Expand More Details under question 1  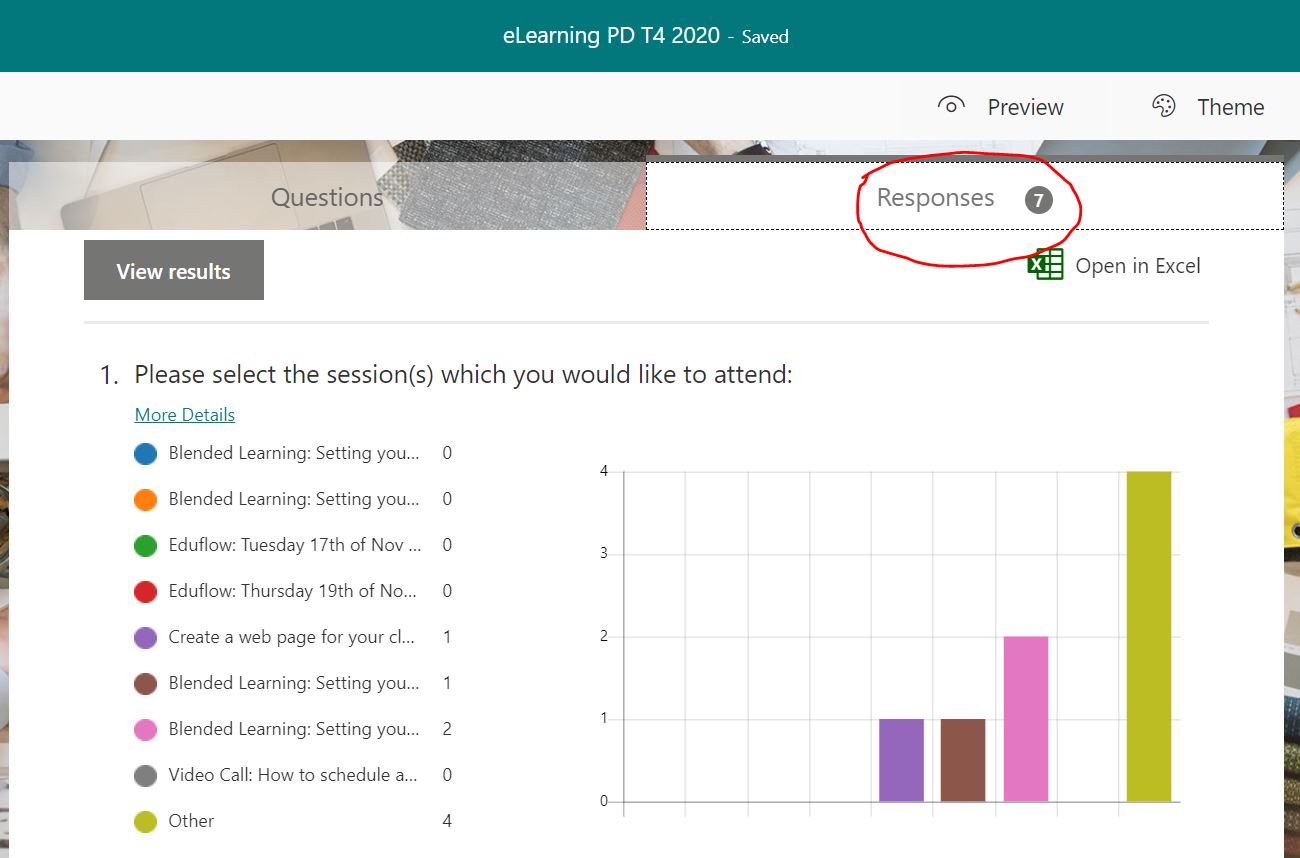[x=184, y=414]
